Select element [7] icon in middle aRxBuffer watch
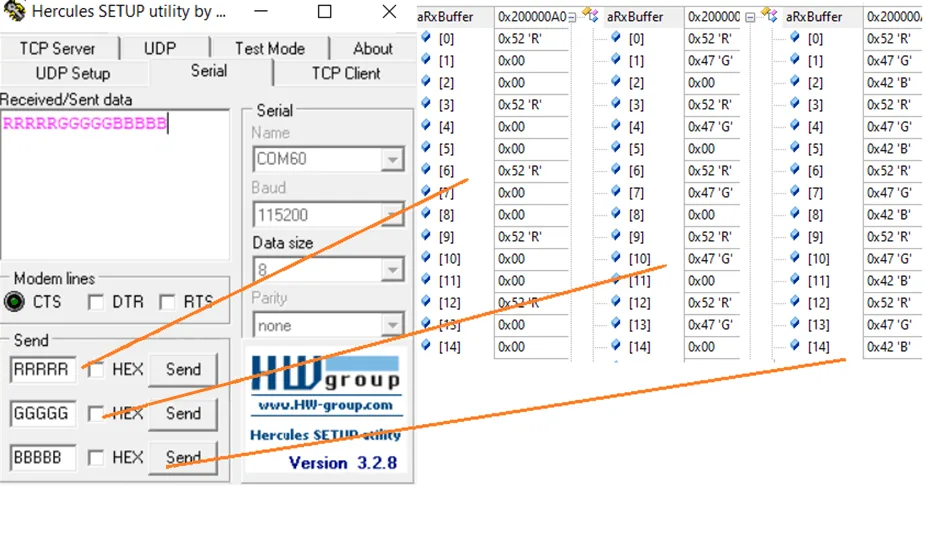 616,191
